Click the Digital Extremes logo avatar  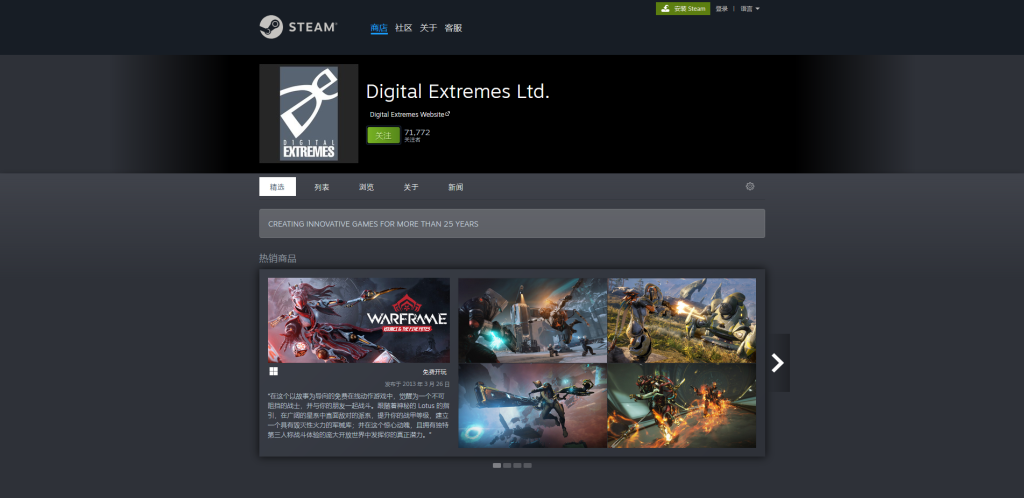click(309, 114)
